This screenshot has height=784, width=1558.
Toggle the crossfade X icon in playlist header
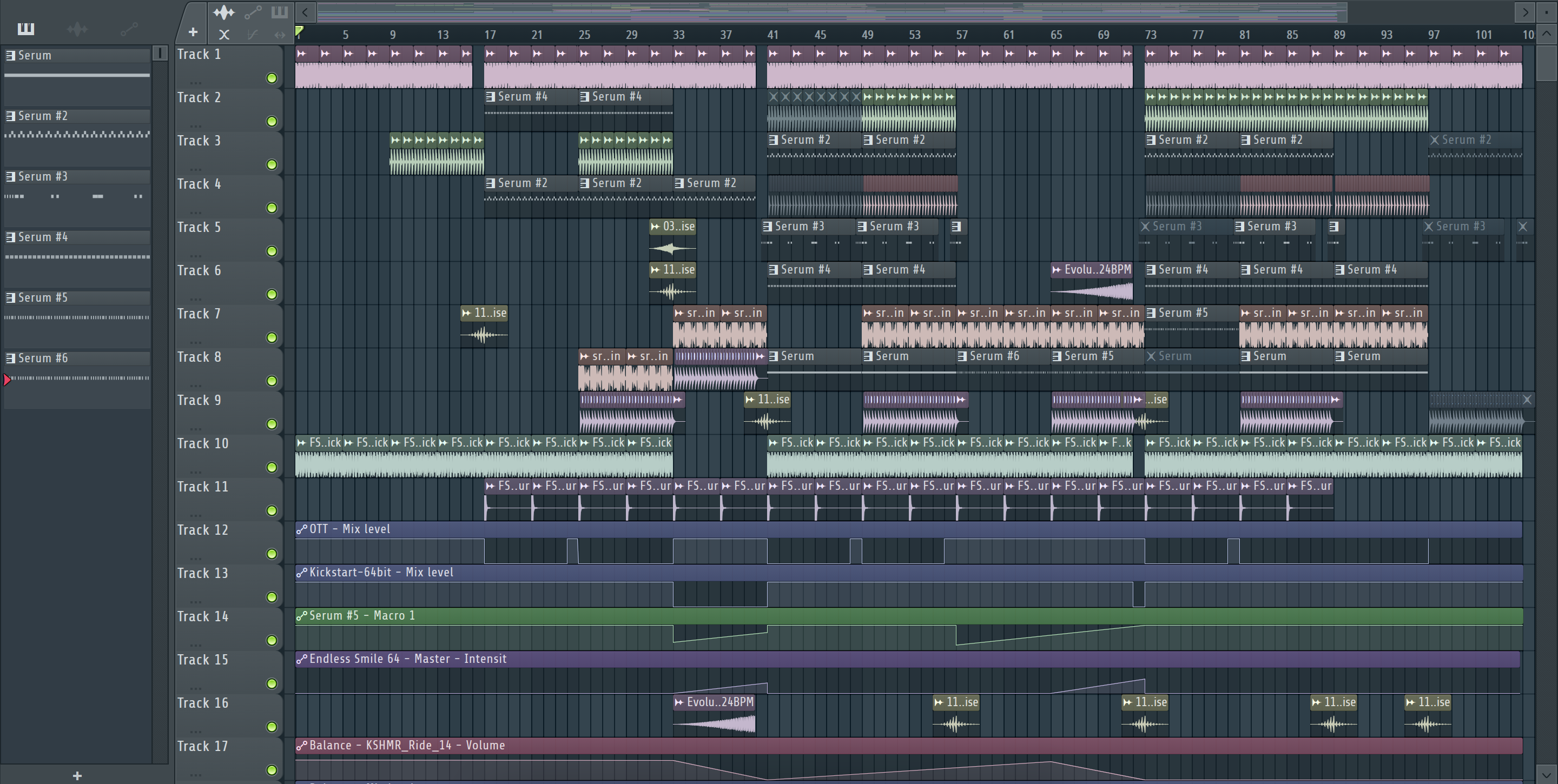tap(224, 35)
